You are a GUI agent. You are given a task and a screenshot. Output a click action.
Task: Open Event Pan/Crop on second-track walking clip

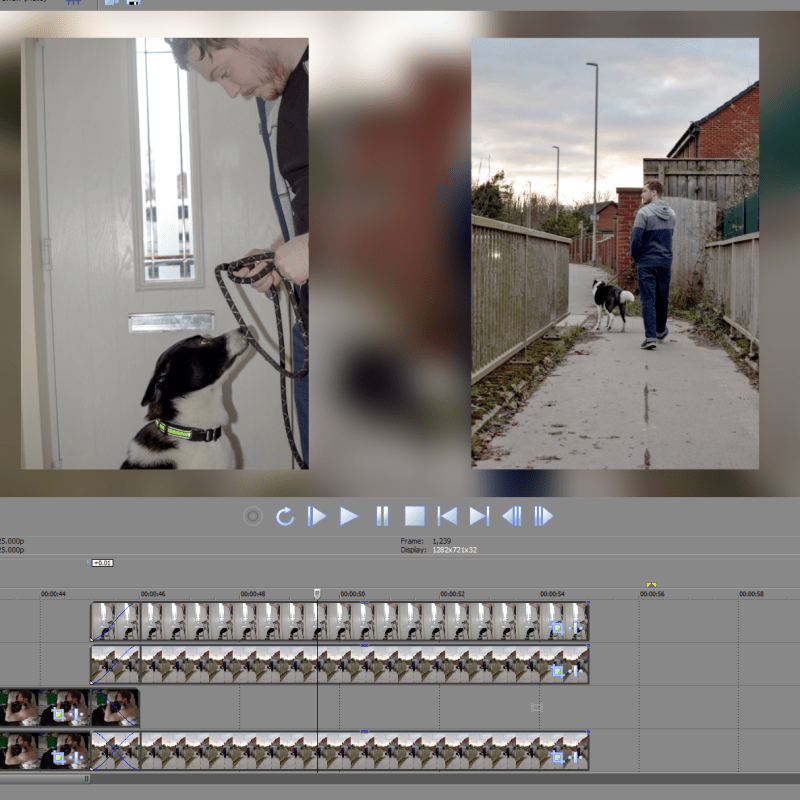(557, 671)
